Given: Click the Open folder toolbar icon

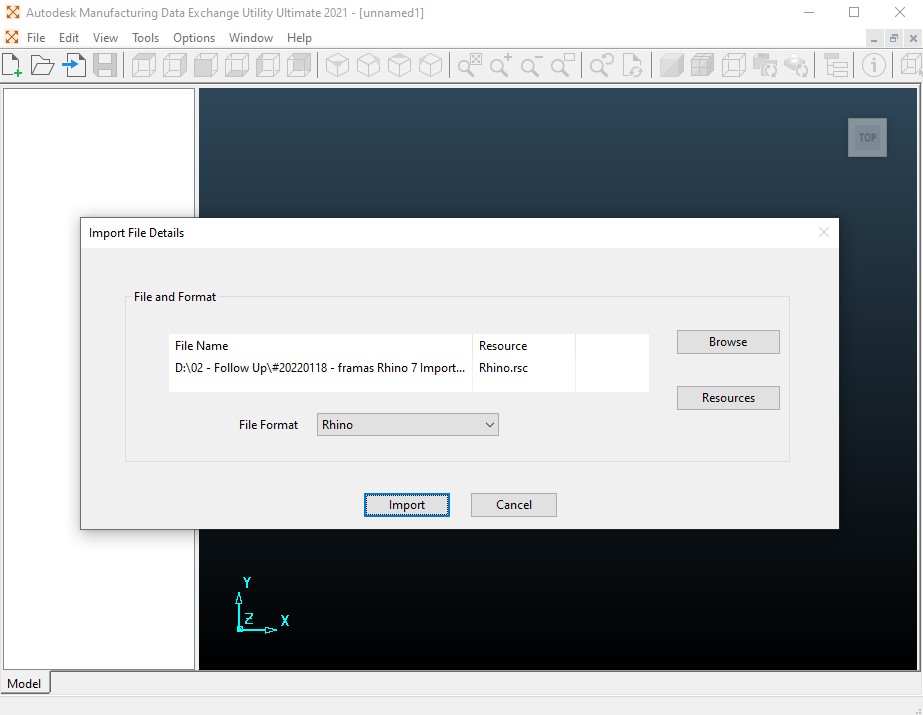Looking at the screenshot, I should pyautogui.click(x=42, y=65).
